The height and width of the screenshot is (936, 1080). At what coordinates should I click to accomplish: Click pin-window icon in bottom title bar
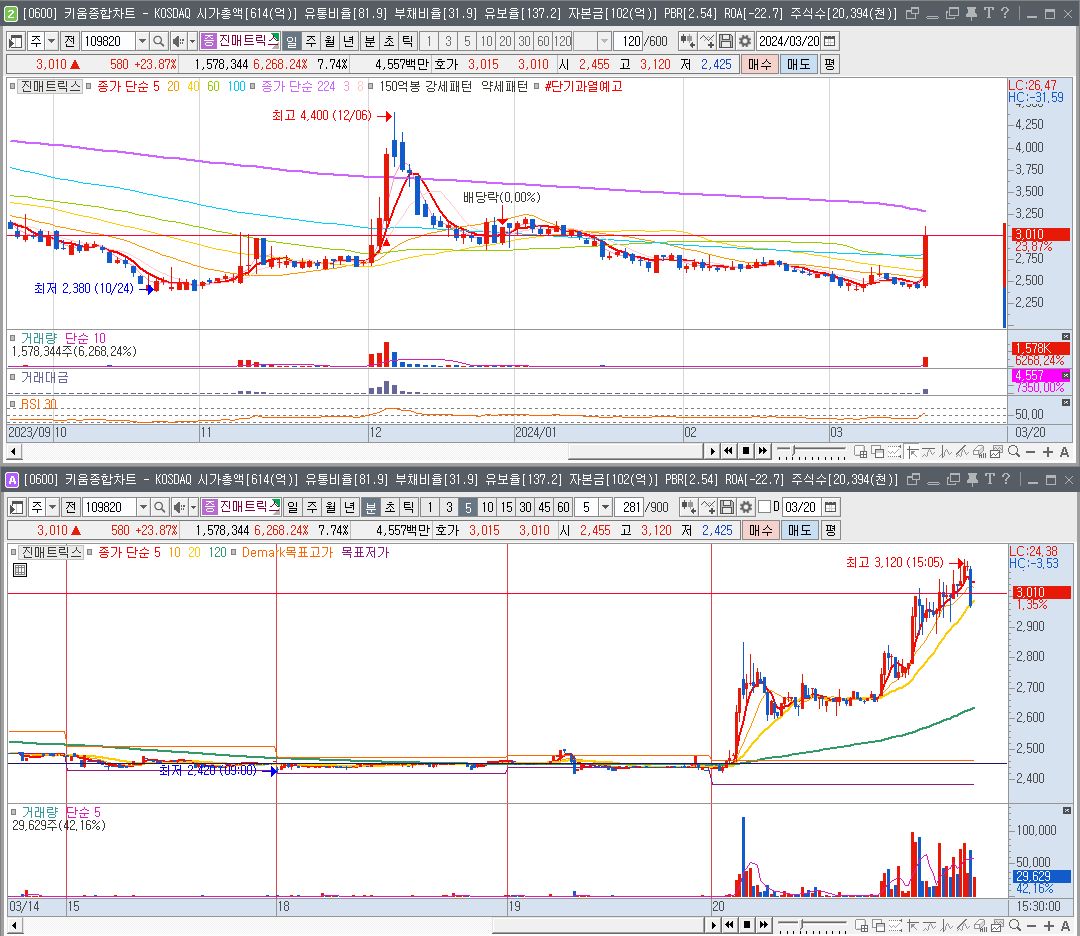tap(973, 479)
